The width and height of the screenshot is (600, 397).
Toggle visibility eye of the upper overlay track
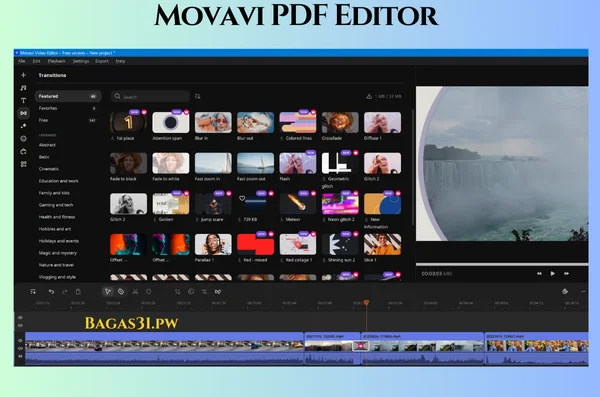20,317
